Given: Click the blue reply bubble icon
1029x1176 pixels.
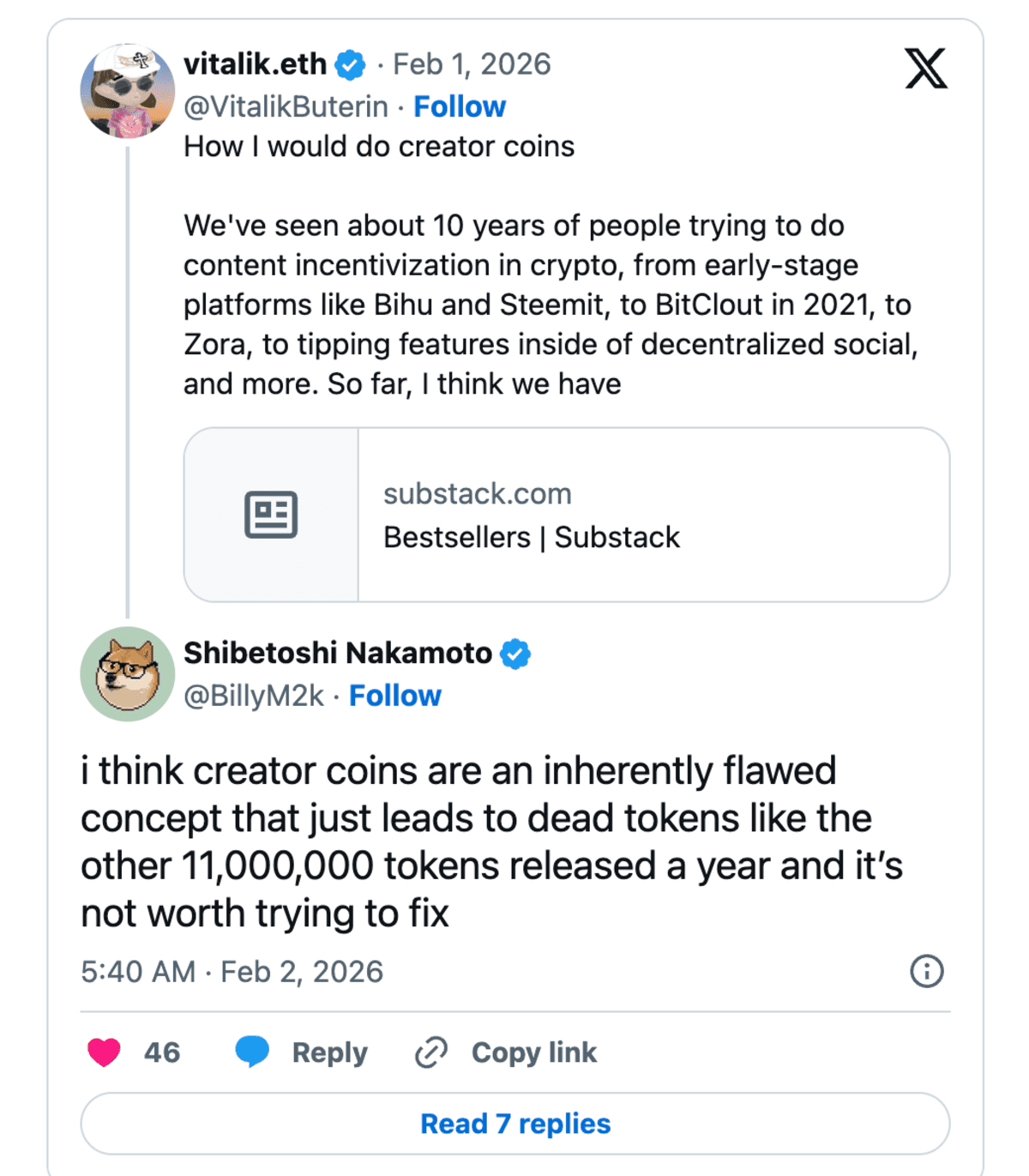Looking at the screenshot, I should click(252, 1052).
